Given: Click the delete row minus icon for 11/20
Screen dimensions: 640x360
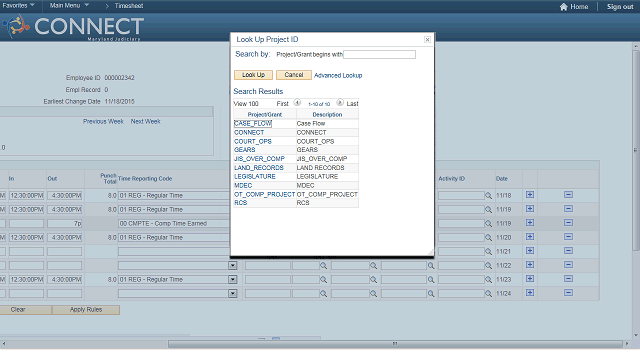Looking at the screenshot, I should [x=568, y=237].
